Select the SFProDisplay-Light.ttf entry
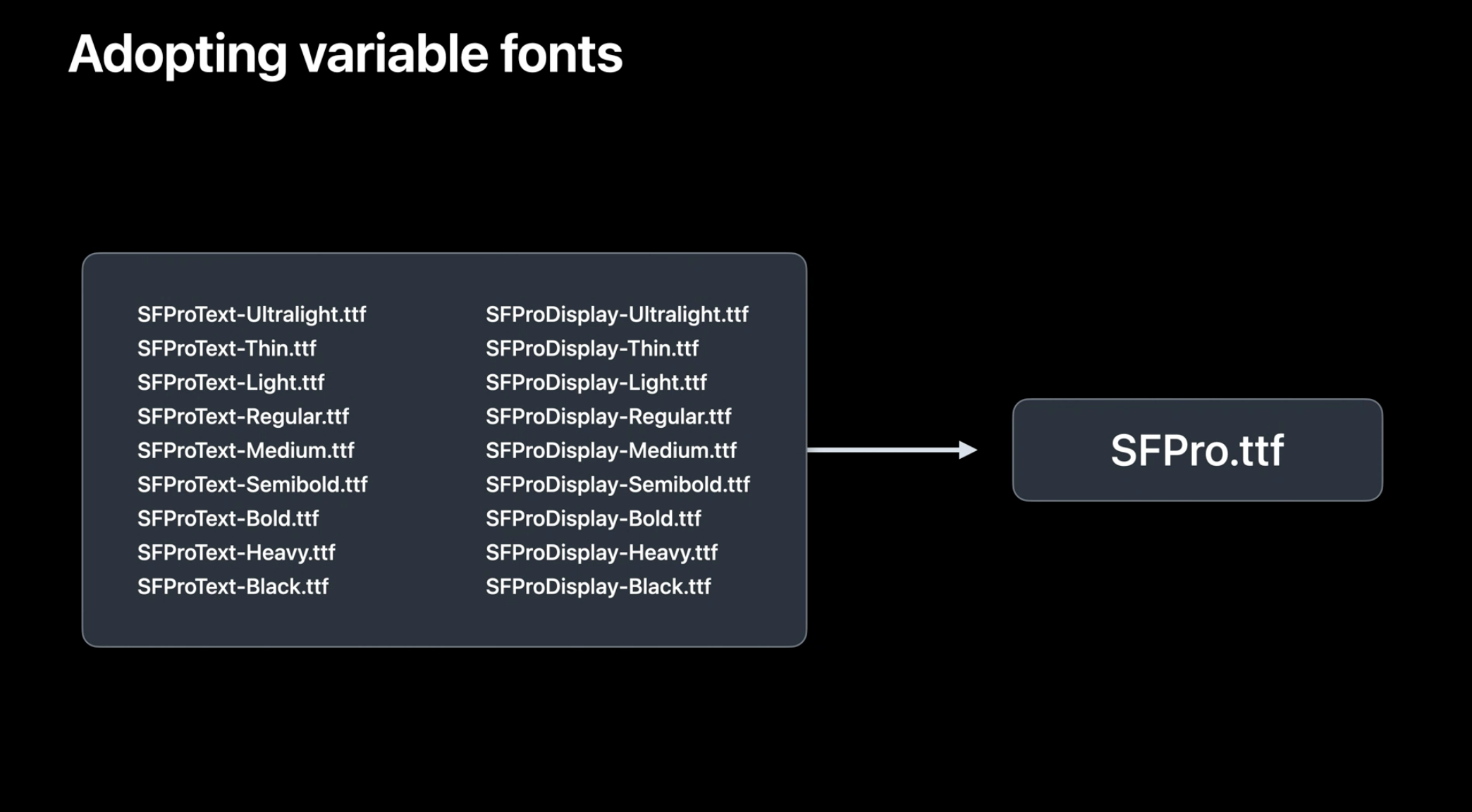The image size is (1472, 812). click(596, 382)
